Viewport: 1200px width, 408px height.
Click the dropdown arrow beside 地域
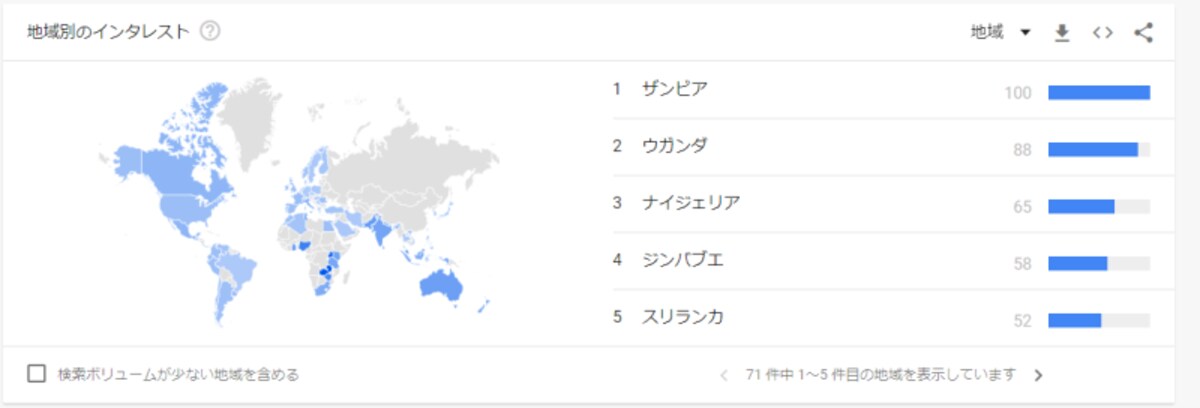[1025, 33]
